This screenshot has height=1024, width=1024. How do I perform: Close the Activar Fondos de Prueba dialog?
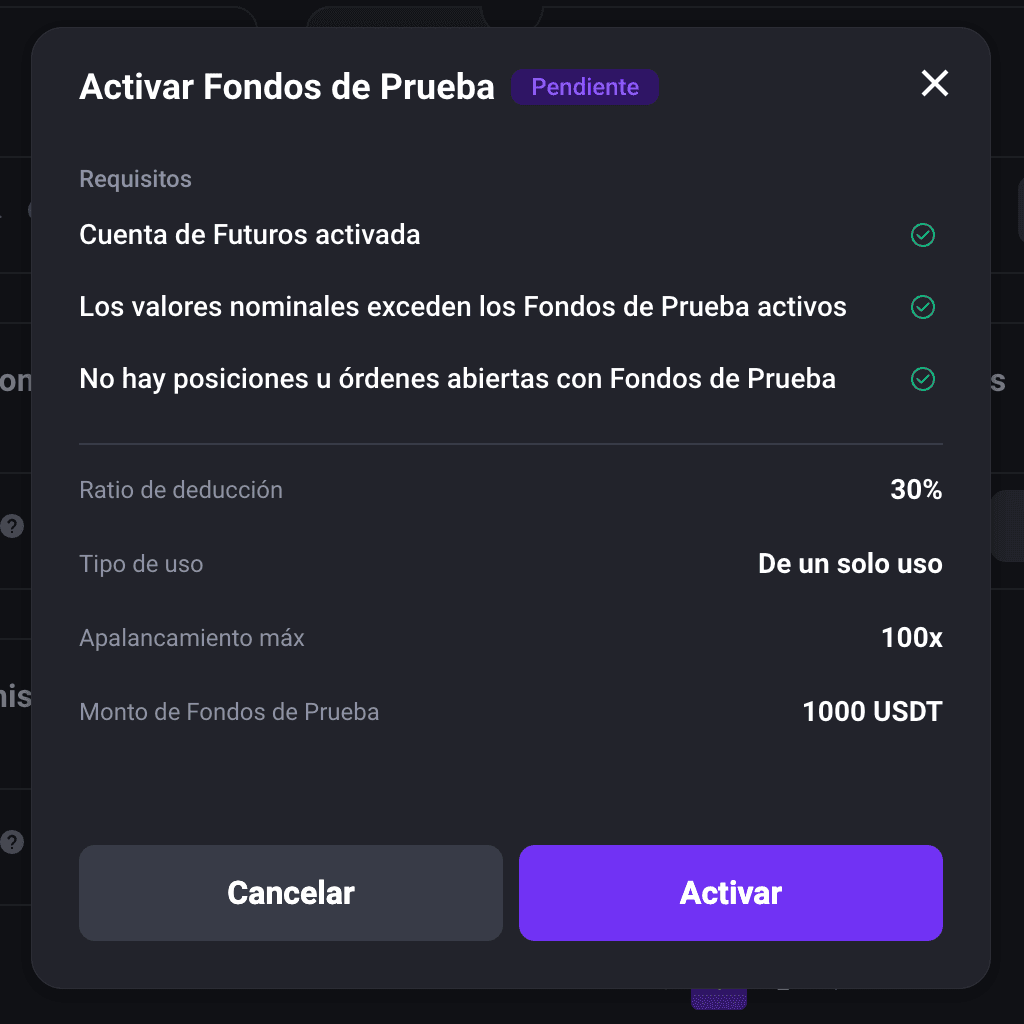coord(935,84)
